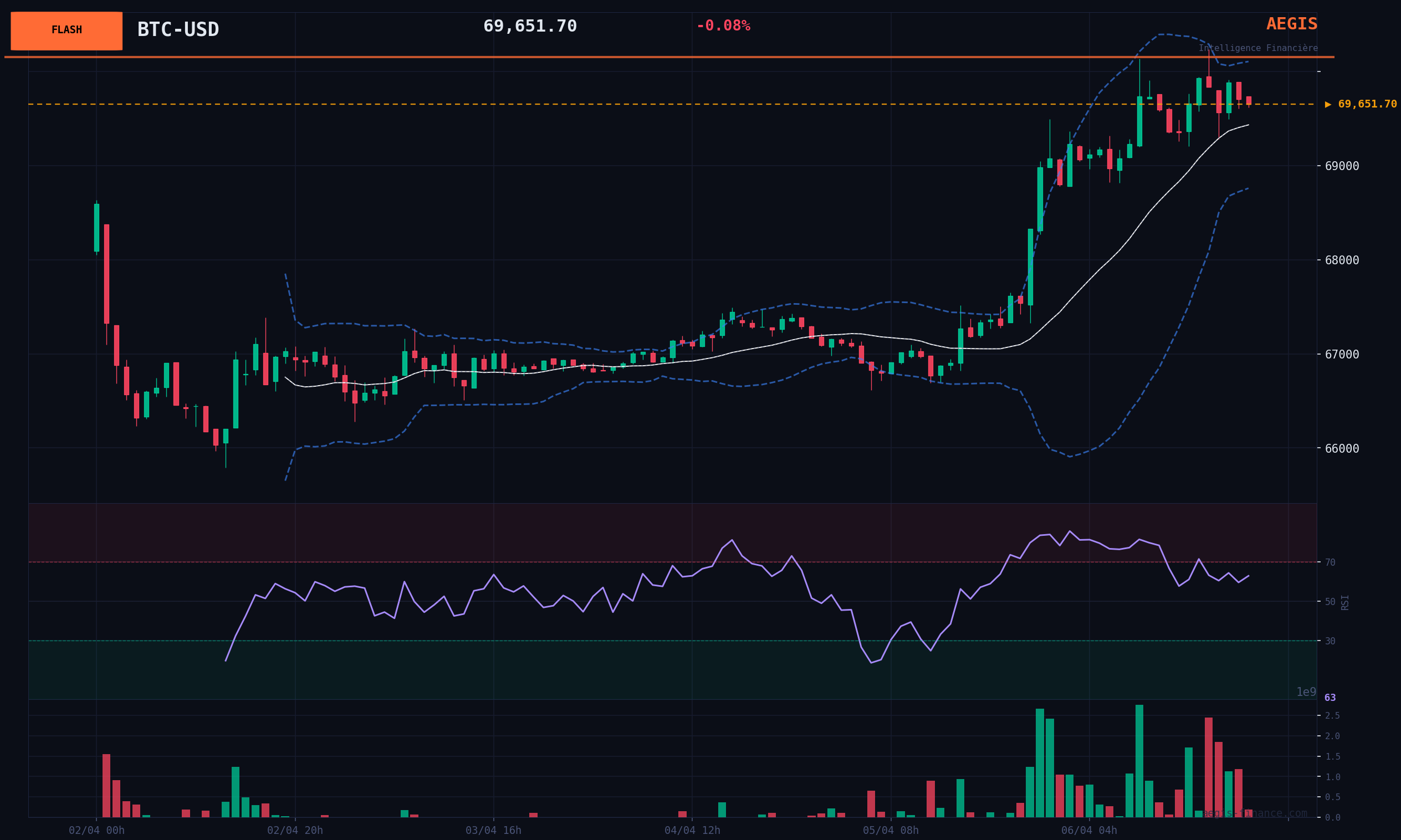Select the RSI 70 overbought level label

1330,562
